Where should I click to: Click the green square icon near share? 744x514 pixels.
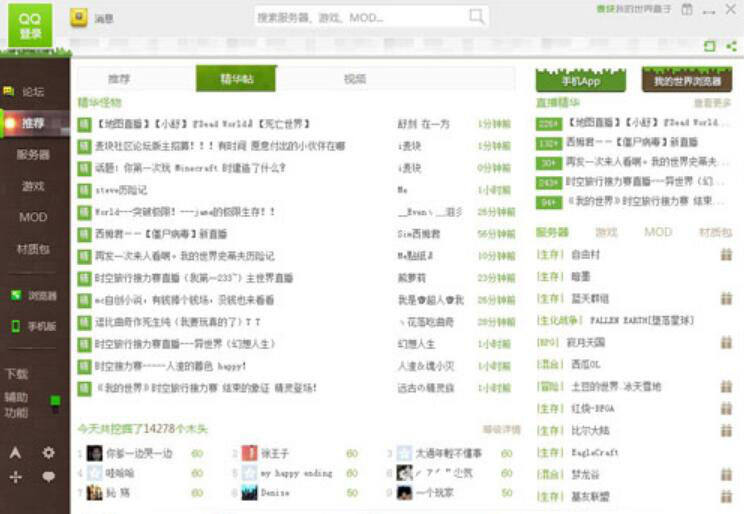pyautogui.click(x=709, y=46)
